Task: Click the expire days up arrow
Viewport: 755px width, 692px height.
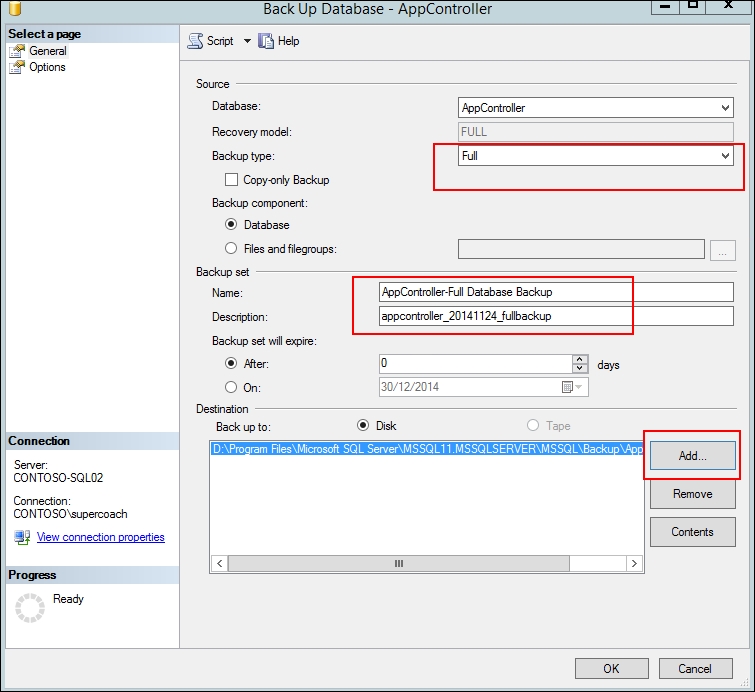Action: click(x=580, y=360)
